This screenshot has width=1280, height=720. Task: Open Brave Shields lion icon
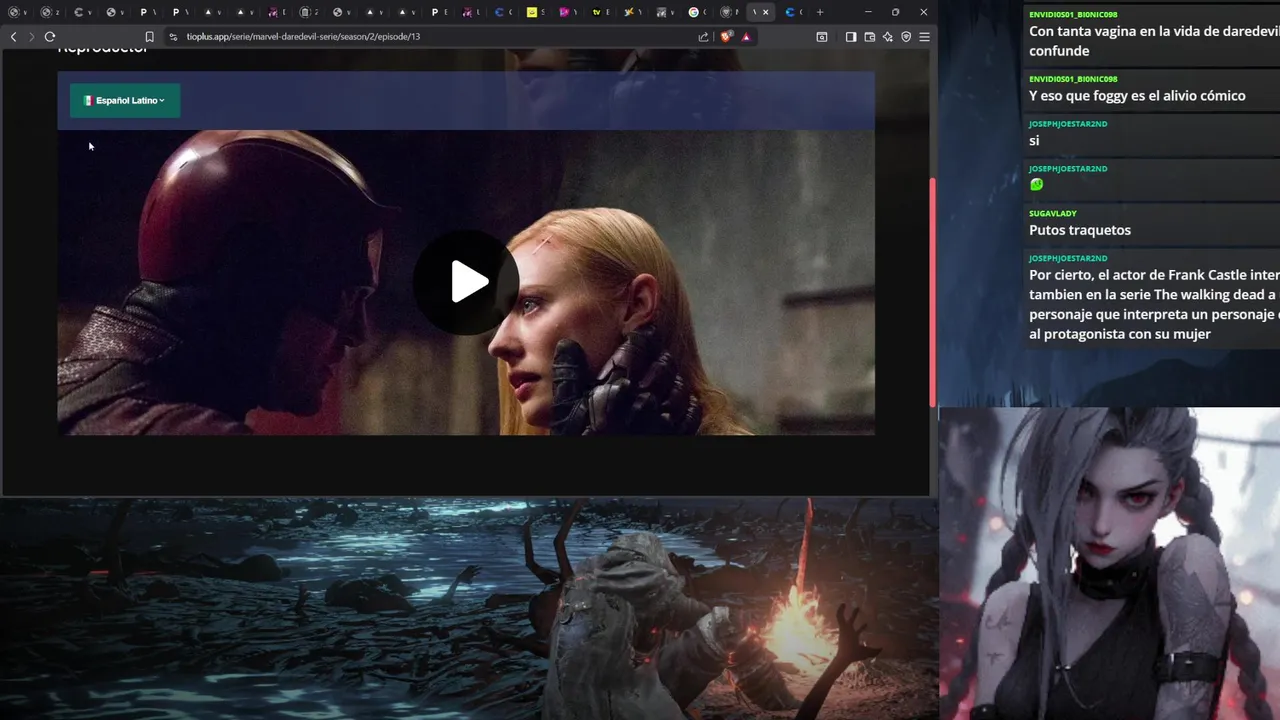coord(727,37)
